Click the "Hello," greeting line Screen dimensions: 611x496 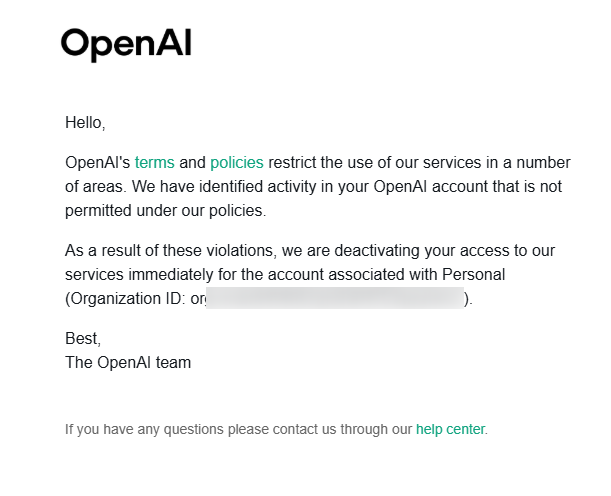pos(85,123)
